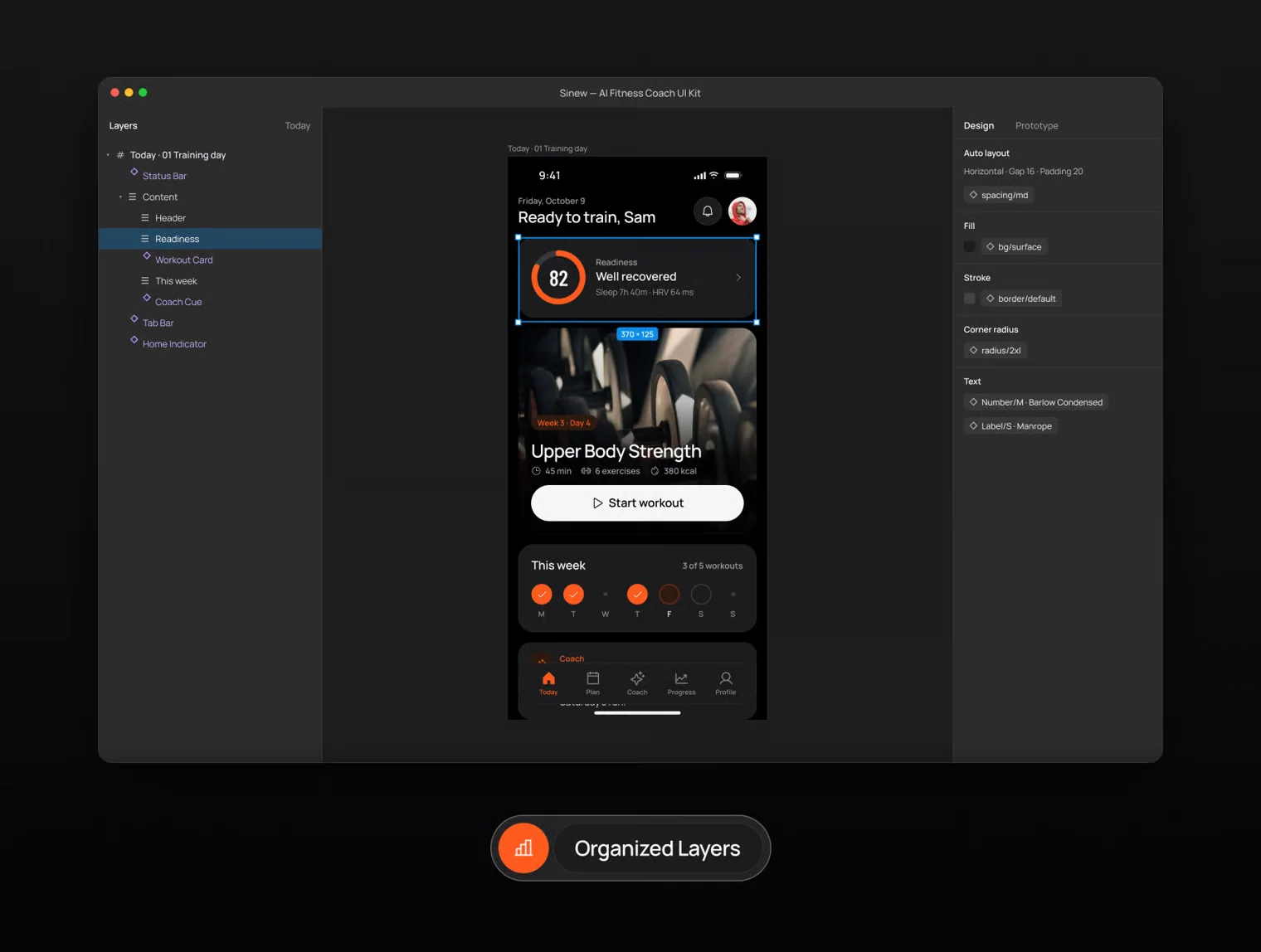Click the Coach Cue component diamond icon

(x=147, y=299)
